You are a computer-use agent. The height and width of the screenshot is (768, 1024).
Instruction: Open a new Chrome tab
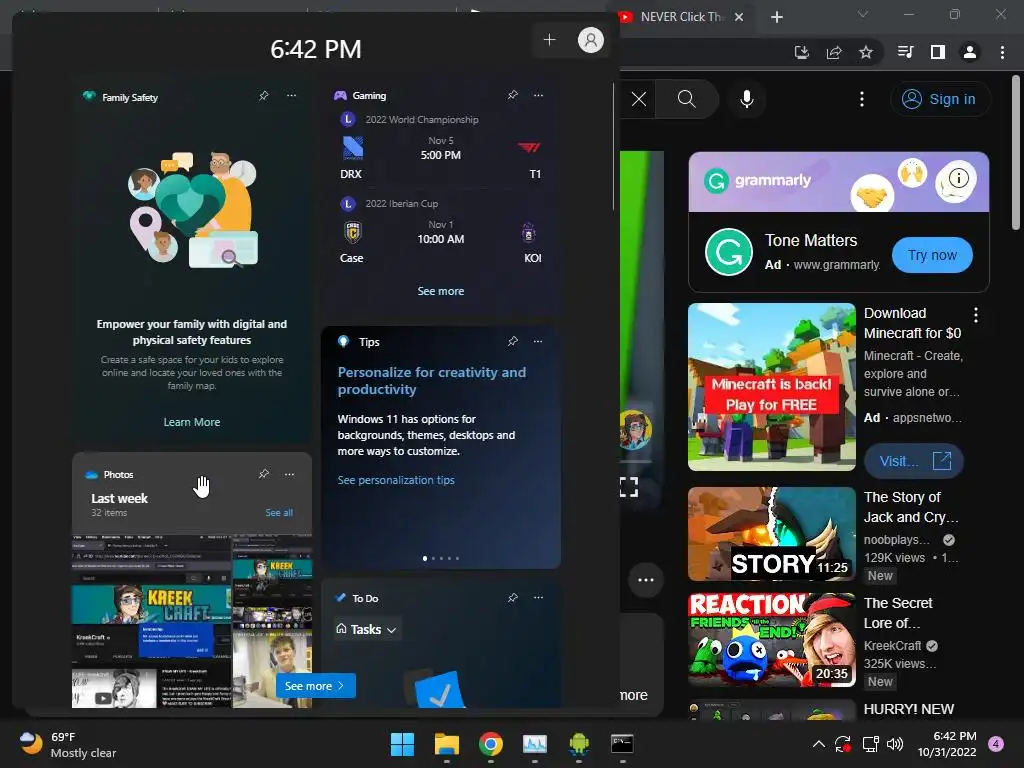[x=776, y=17]
